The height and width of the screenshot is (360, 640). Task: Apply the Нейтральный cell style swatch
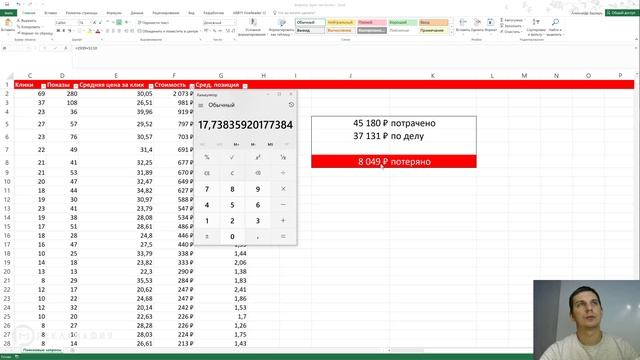pos(340,22)
